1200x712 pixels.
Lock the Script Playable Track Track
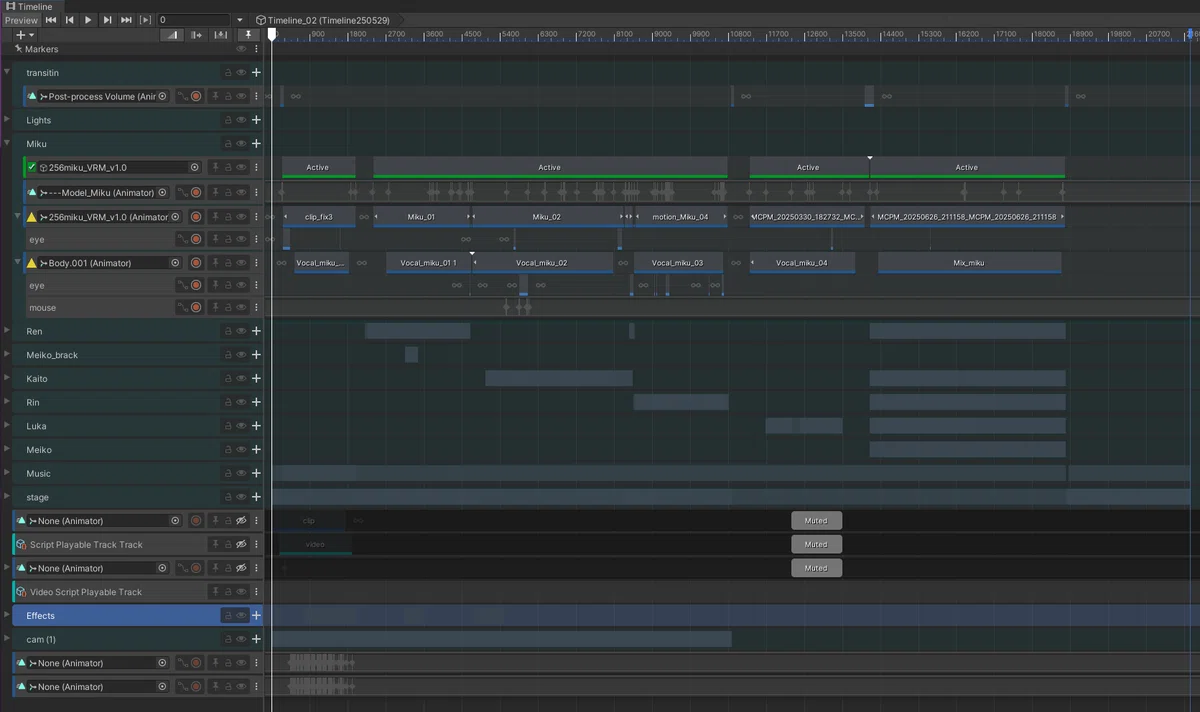tap(228, 545)
